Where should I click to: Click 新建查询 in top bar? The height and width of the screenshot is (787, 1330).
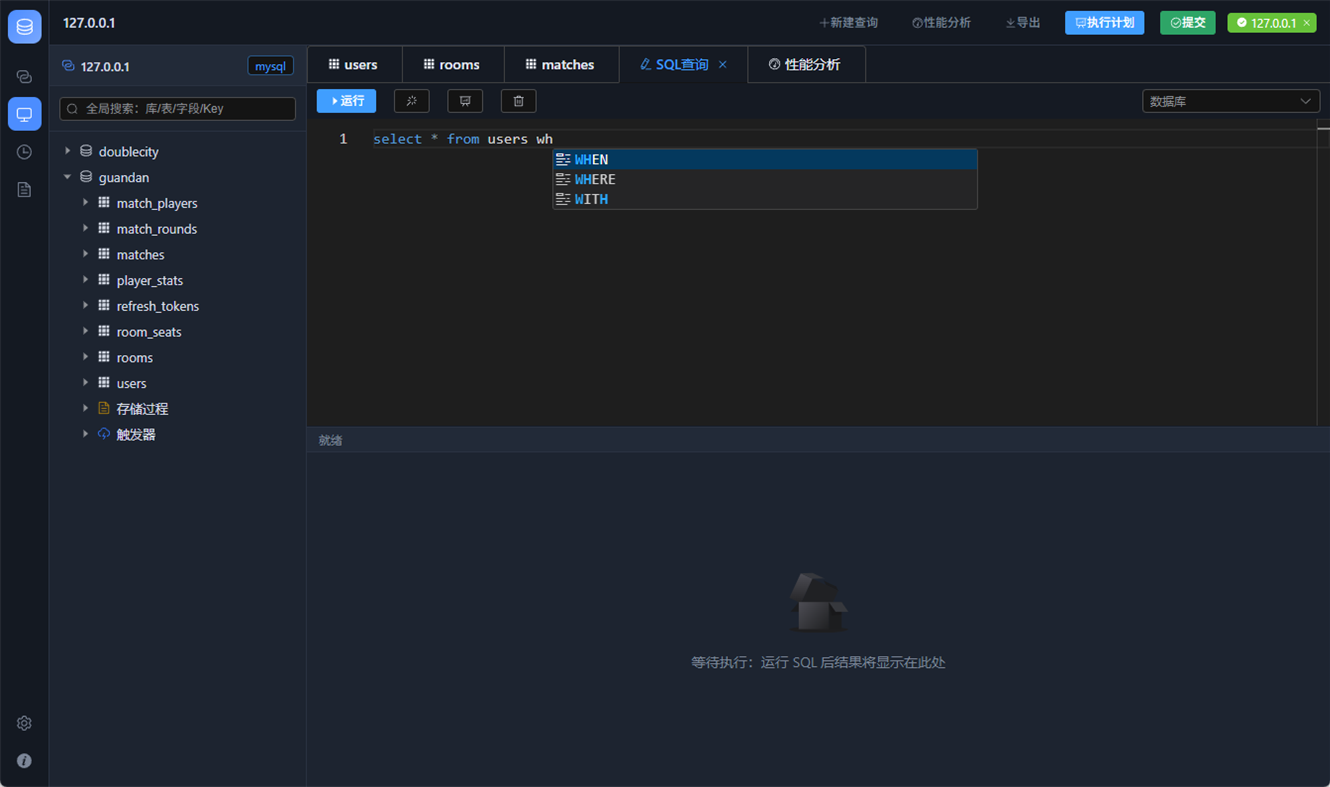(x=848, y=23)
